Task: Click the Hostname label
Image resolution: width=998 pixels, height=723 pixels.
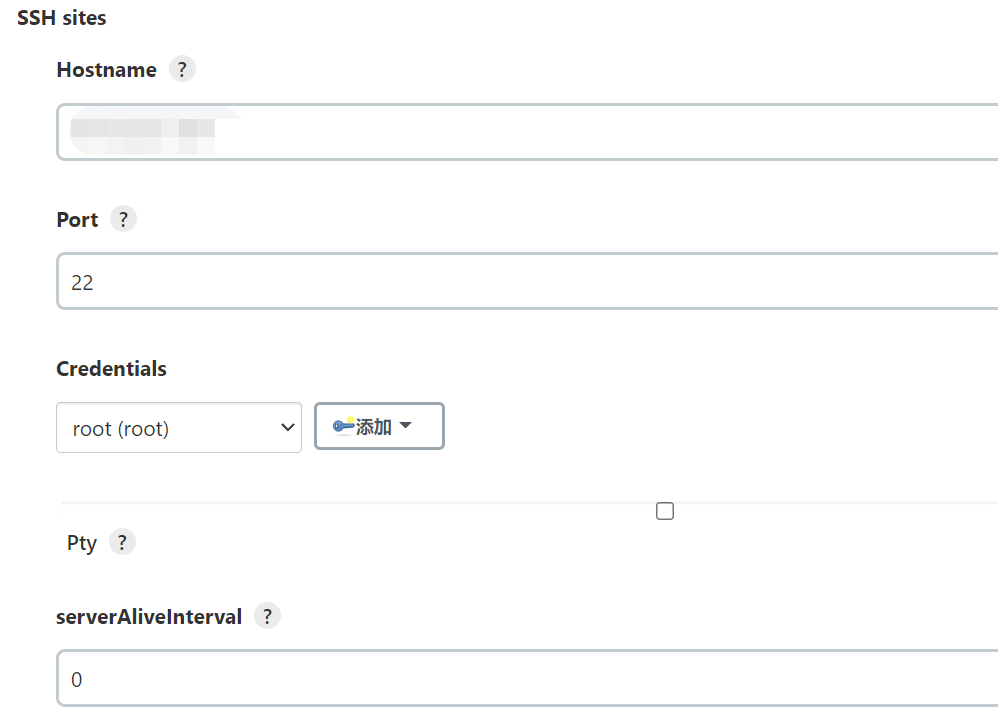Action: (106, 69)
